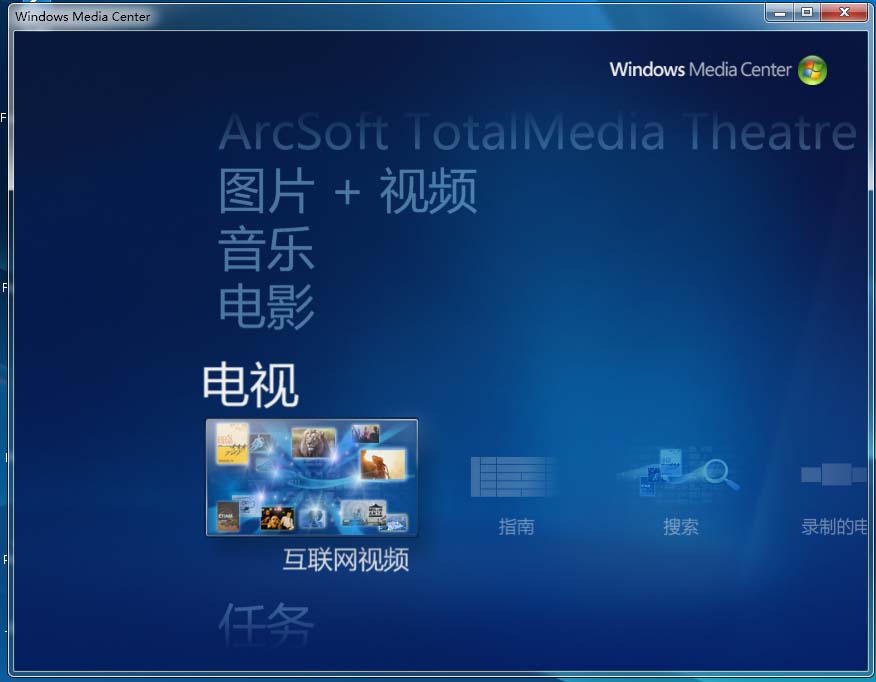Click the Windows Media Center title bar text
Image resolution: width=876 pixels, height=682 pixels.
tap(83, 17)
